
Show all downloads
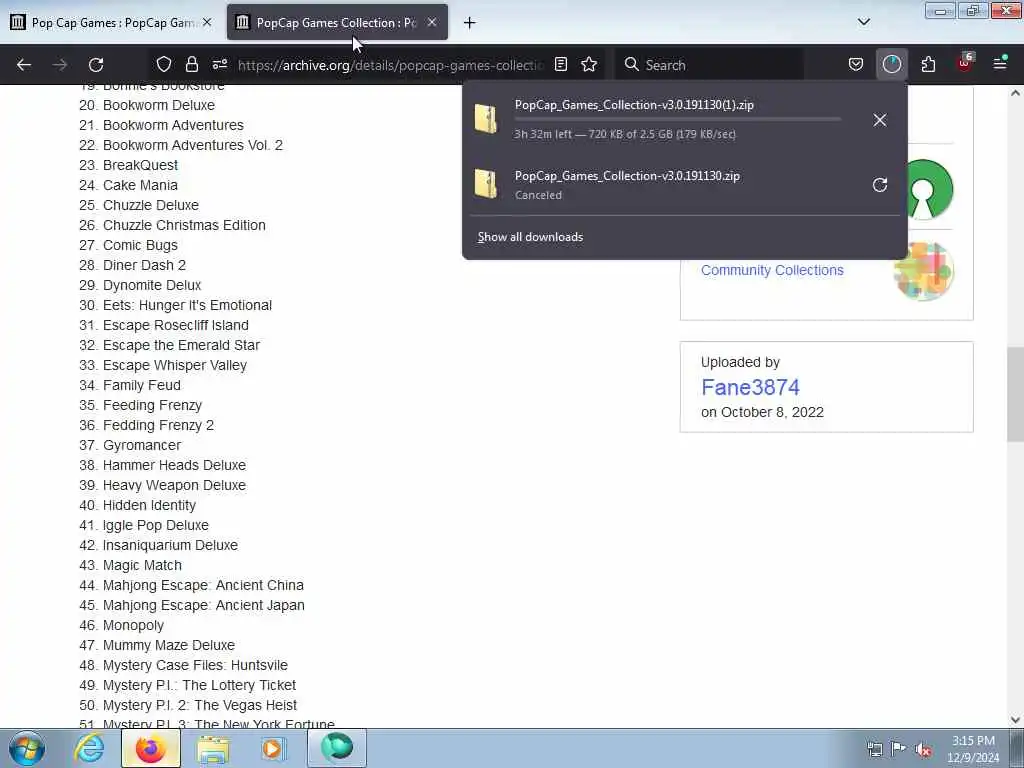(x=530, y=237)
